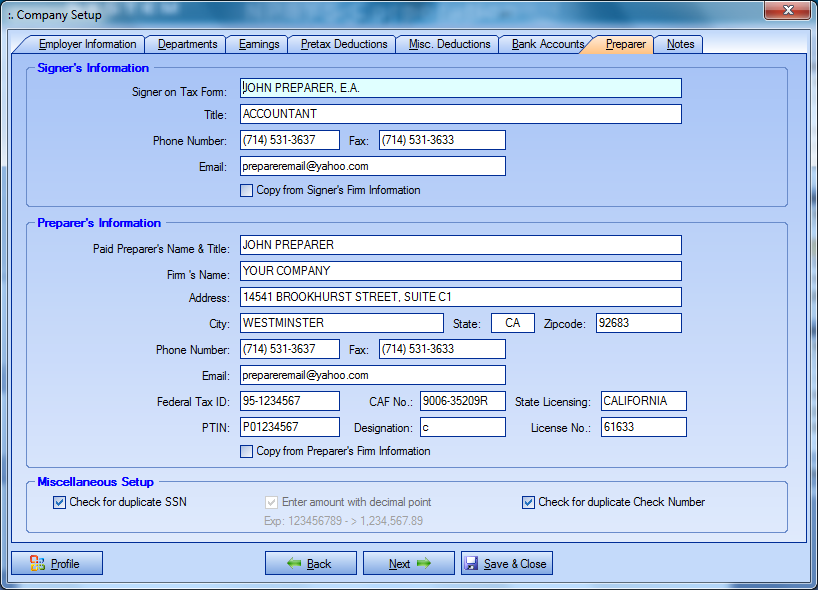This screenshot has width=818, height=590.
Task: Enable Copy from Signer's Firm Information
Action: point(247,190)
